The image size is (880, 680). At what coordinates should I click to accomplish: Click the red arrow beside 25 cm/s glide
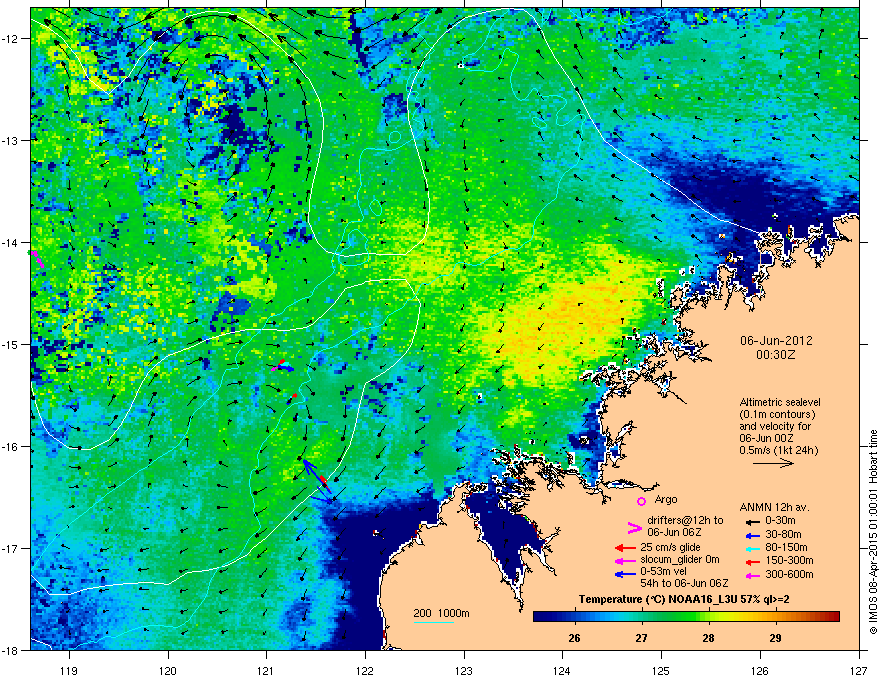coord(625,548)
